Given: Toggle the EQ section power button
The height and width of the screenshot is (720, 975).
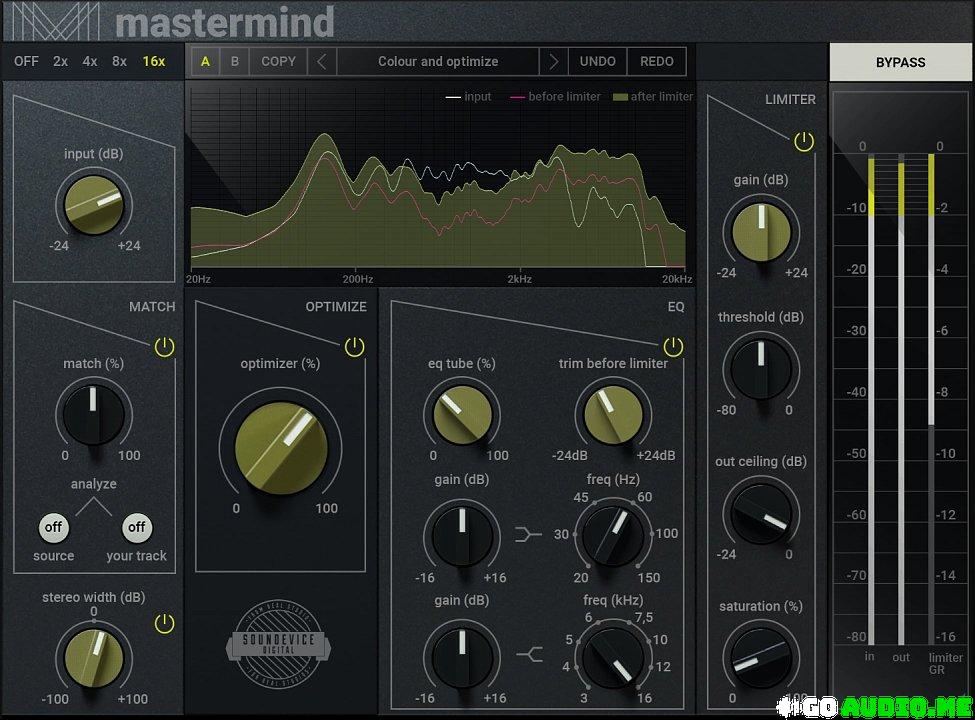Looking at the screenshot, I should point(673,347).
